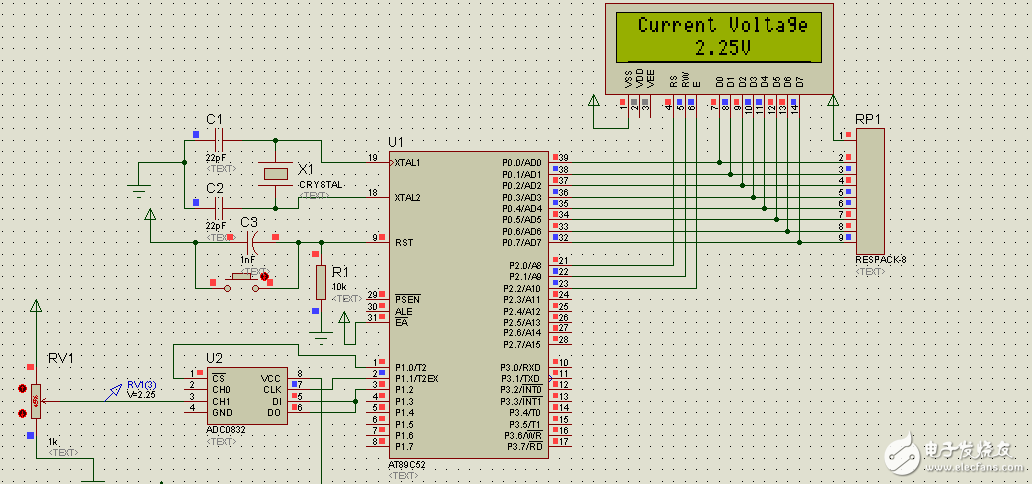Select capacitor C2 symbol
Viewport: 1032px width, 484px height.
(219, 208)
